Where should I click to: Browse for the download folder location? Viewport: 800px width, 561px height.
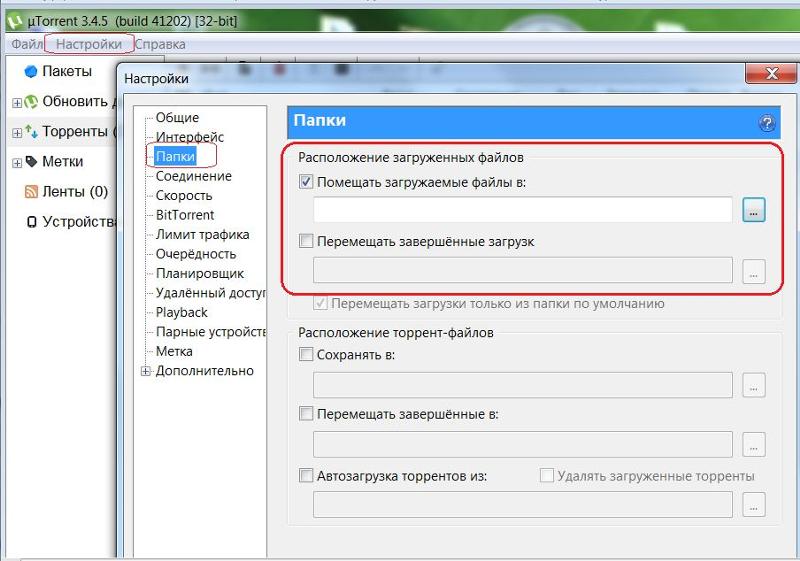point(754,210)
